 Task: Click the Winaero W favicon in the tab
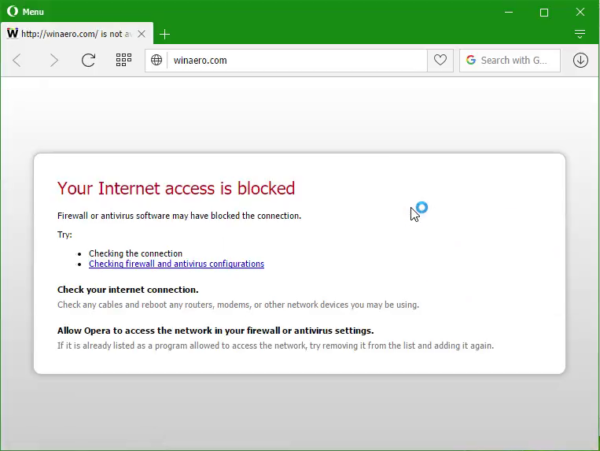pos(12,33)
